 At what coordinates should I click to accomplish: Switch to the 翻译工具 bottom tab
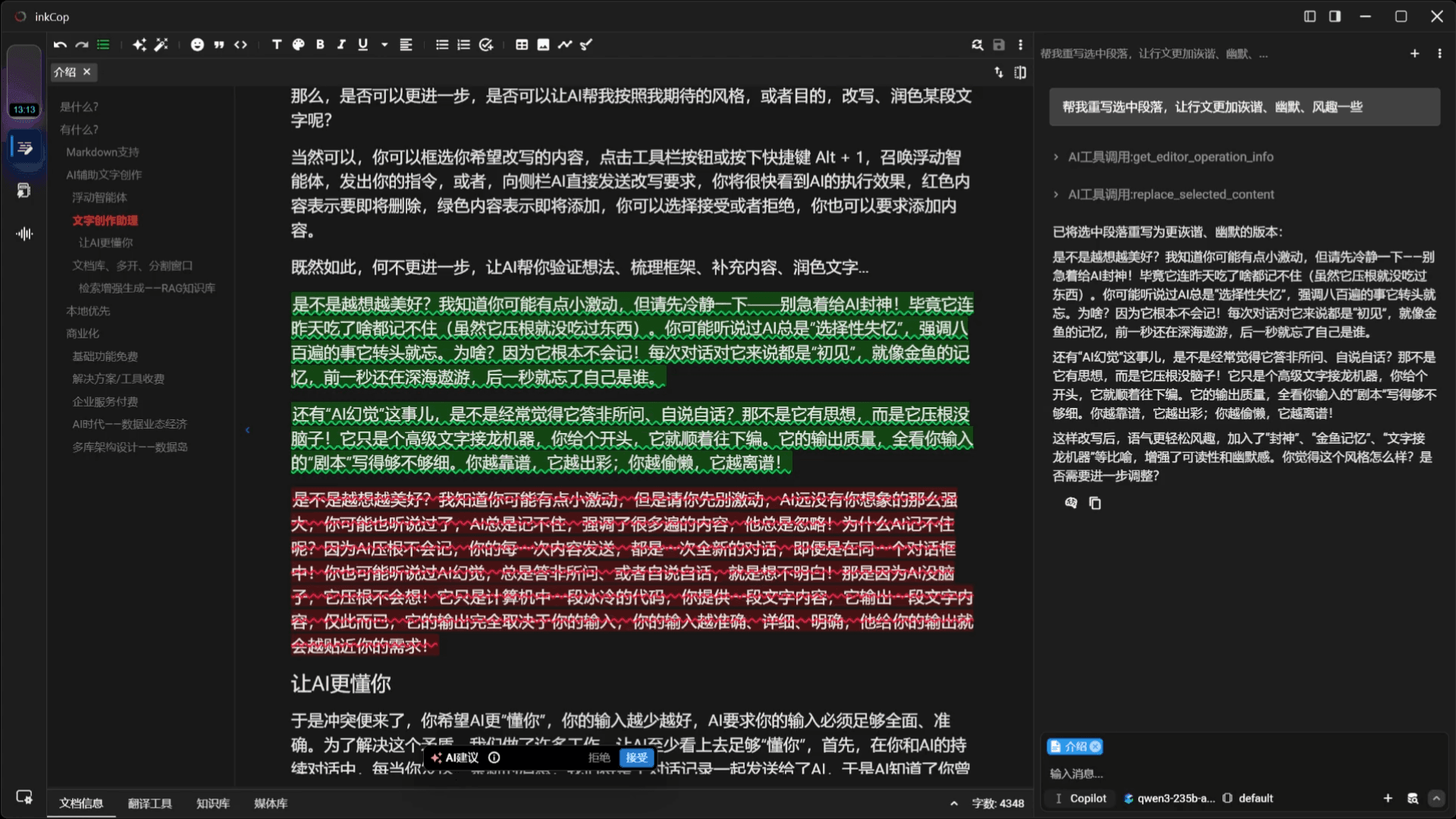[x=149, y=803]
